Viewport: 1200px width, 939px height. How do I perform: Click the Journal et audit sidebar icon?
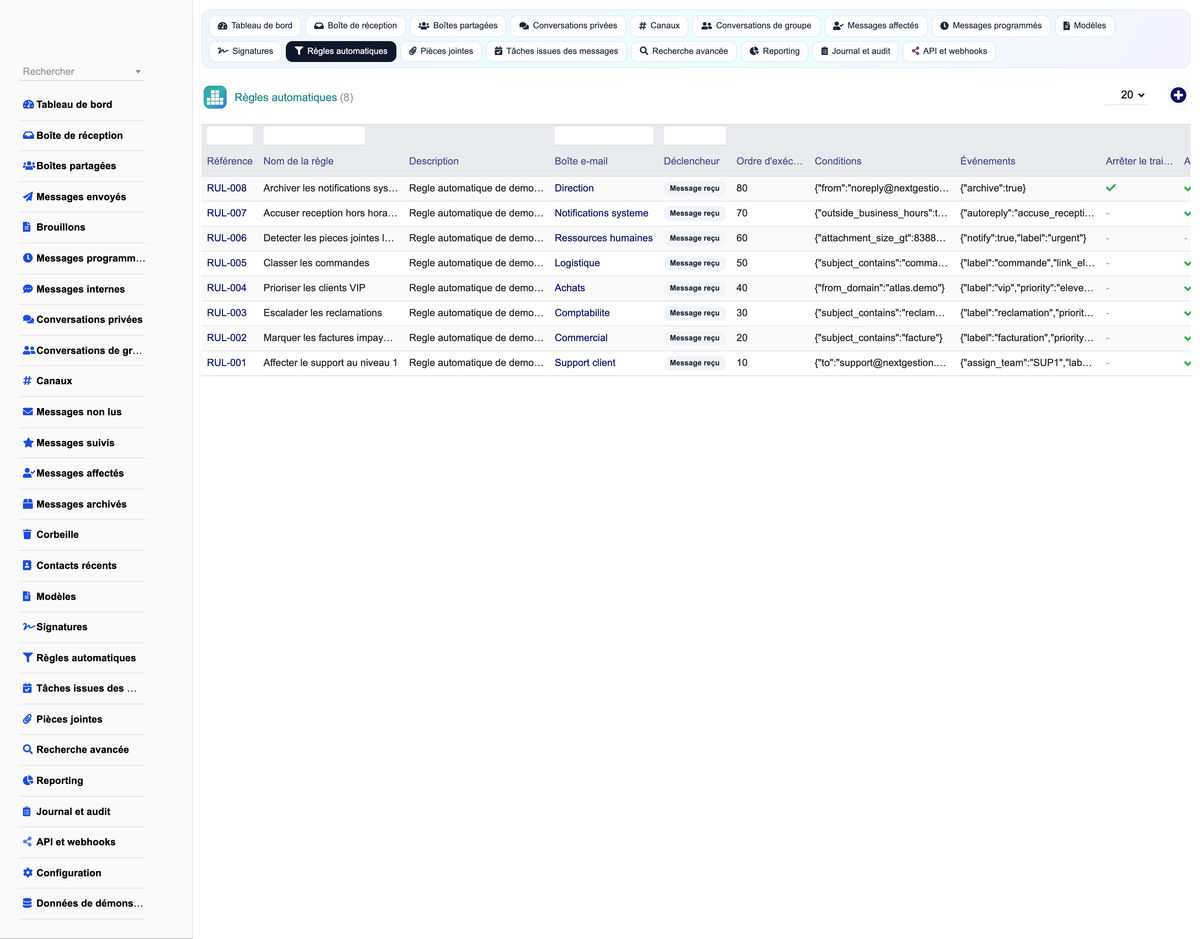pyautogui.click(x=27, y=811)
